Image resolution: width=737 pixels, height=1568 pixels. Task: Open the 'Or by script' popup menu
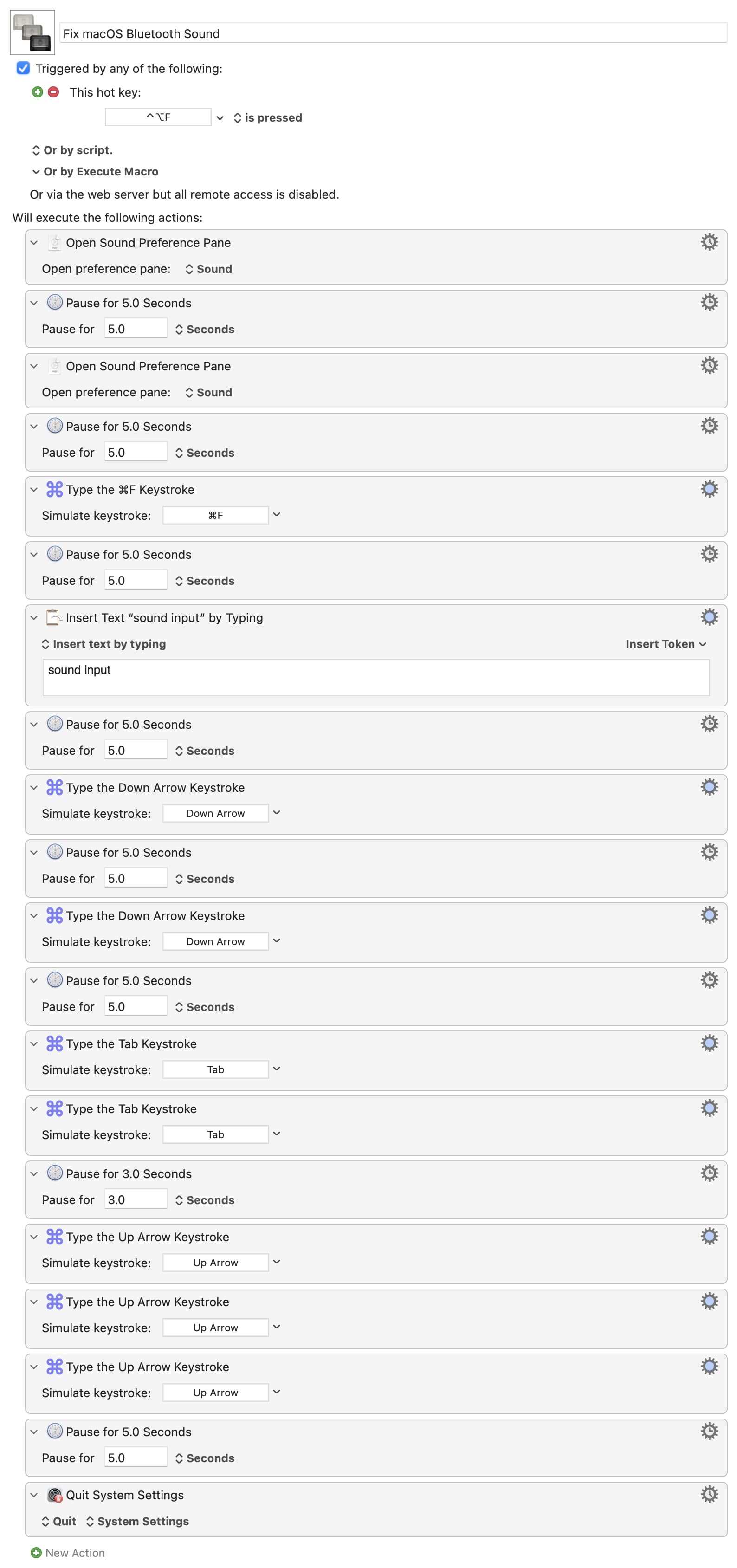[72, 150]
